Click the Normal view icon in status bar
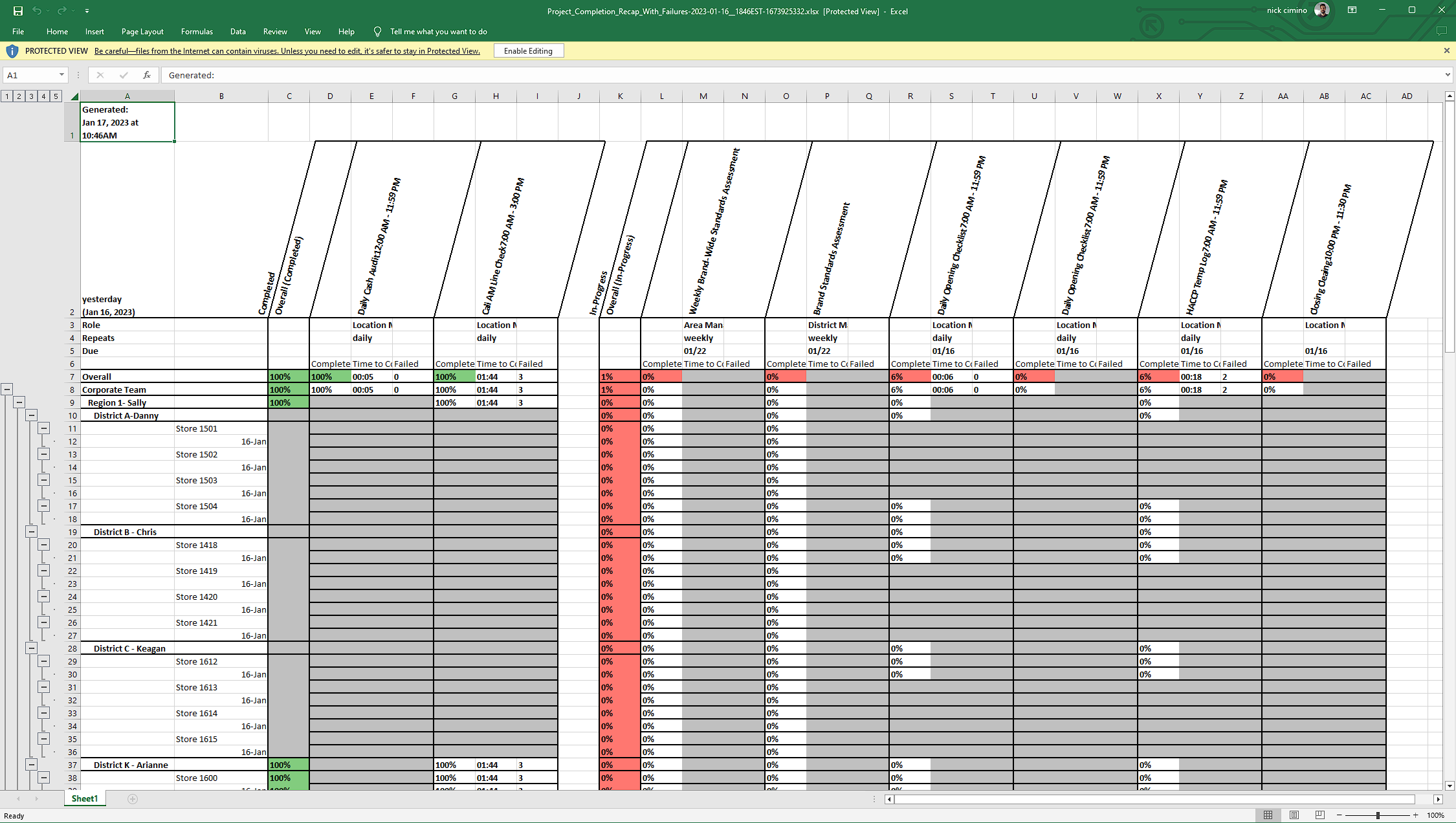 click(x=1268, y=815)
